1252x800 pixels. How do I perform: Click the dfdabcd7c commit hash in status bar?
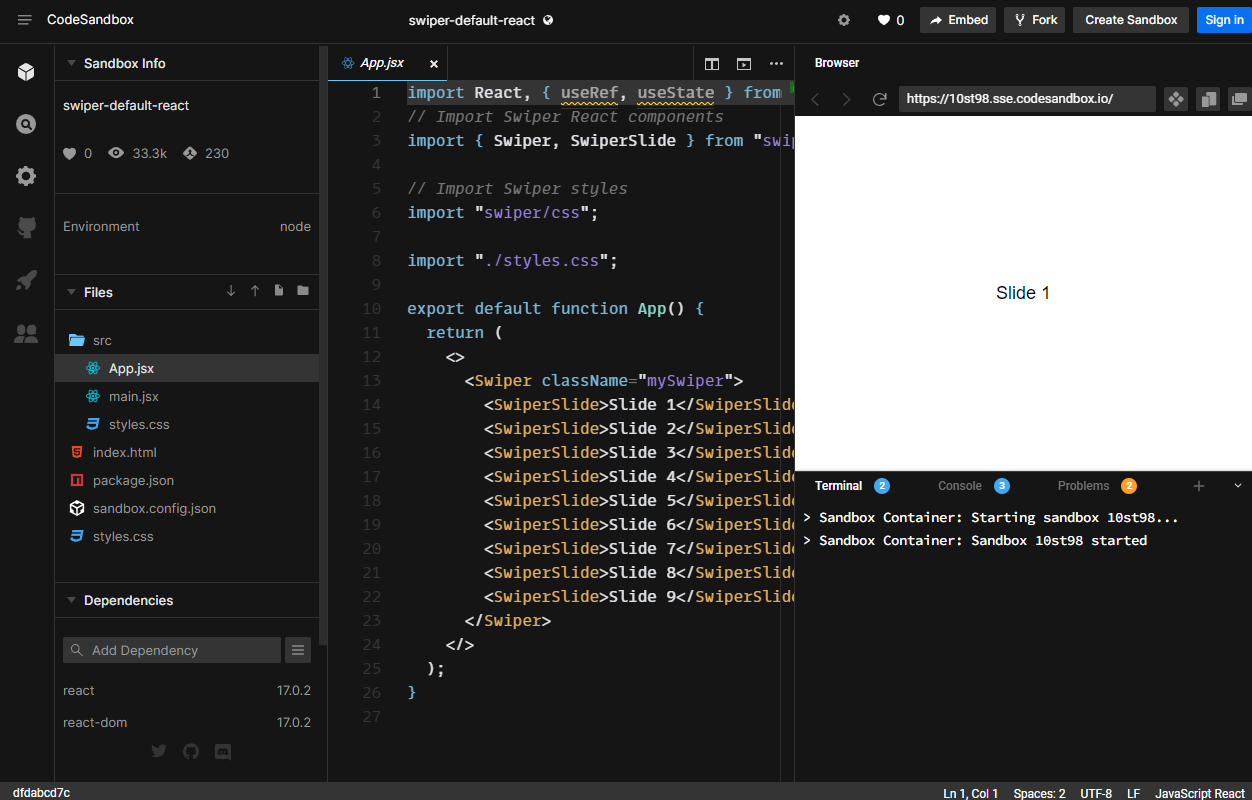coord(41,793)
